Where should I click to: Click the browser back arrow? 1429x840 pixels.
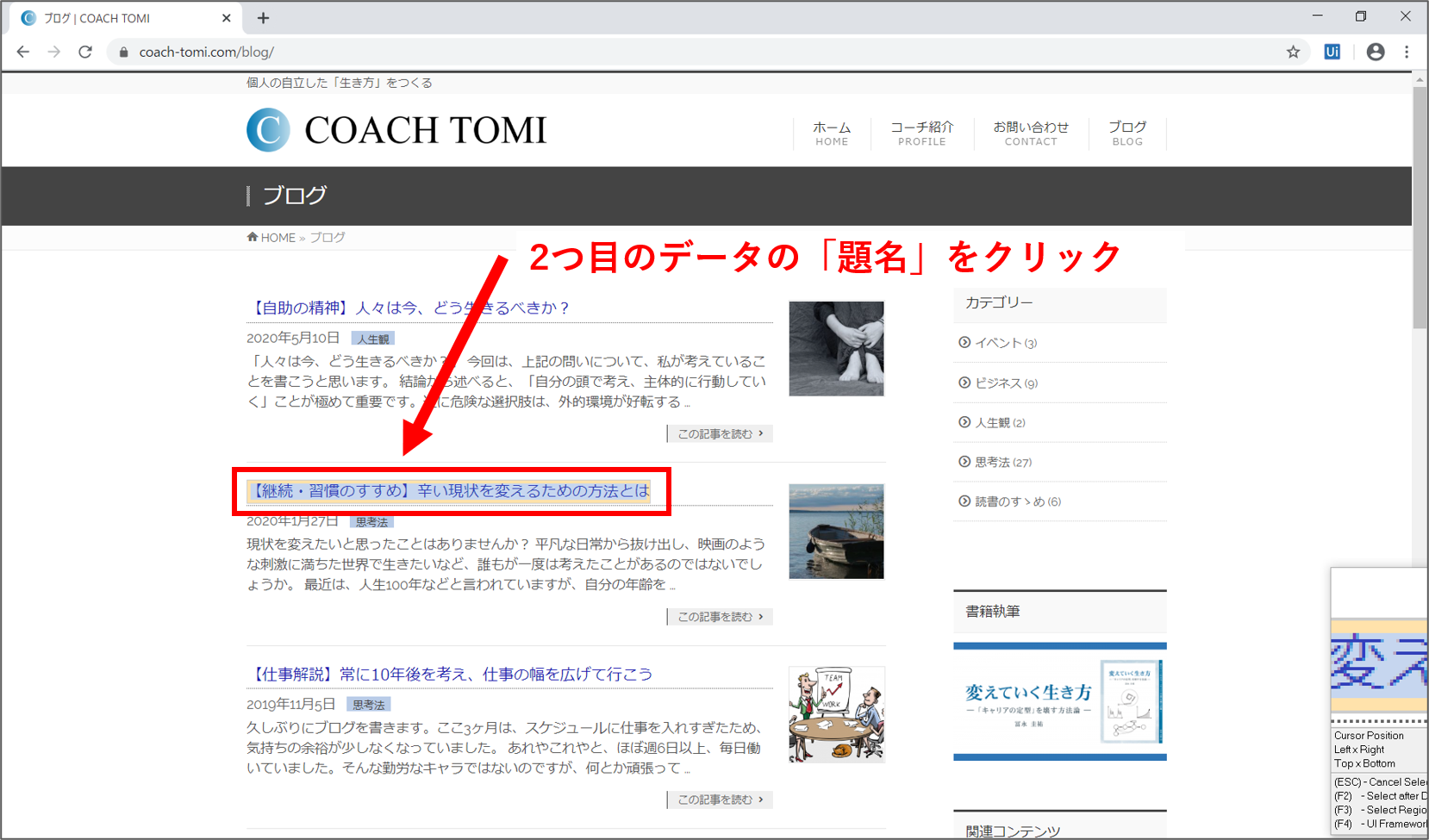pos(23,52)
